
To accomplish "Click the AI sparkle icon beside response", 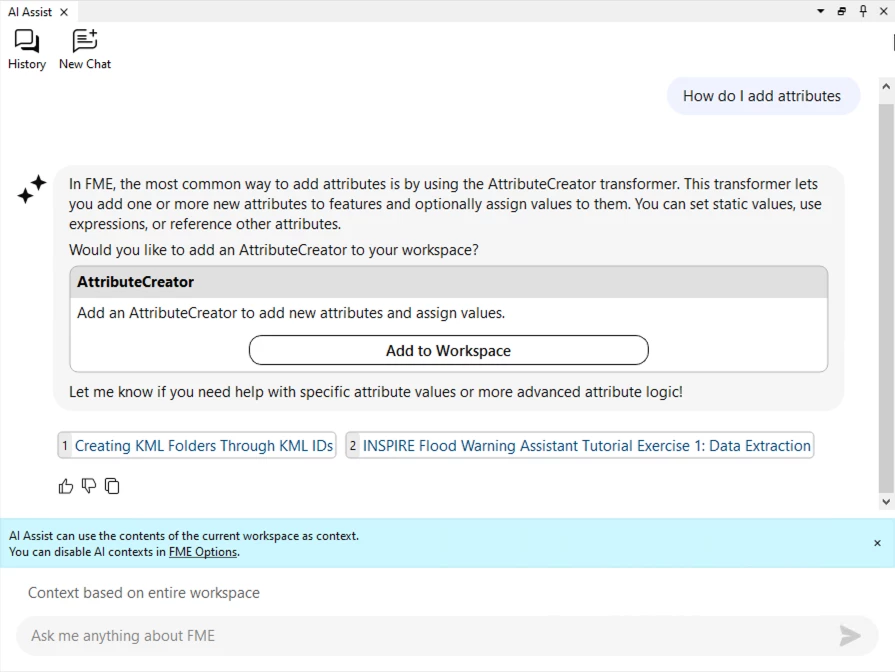I will click(x=32, y=189).
